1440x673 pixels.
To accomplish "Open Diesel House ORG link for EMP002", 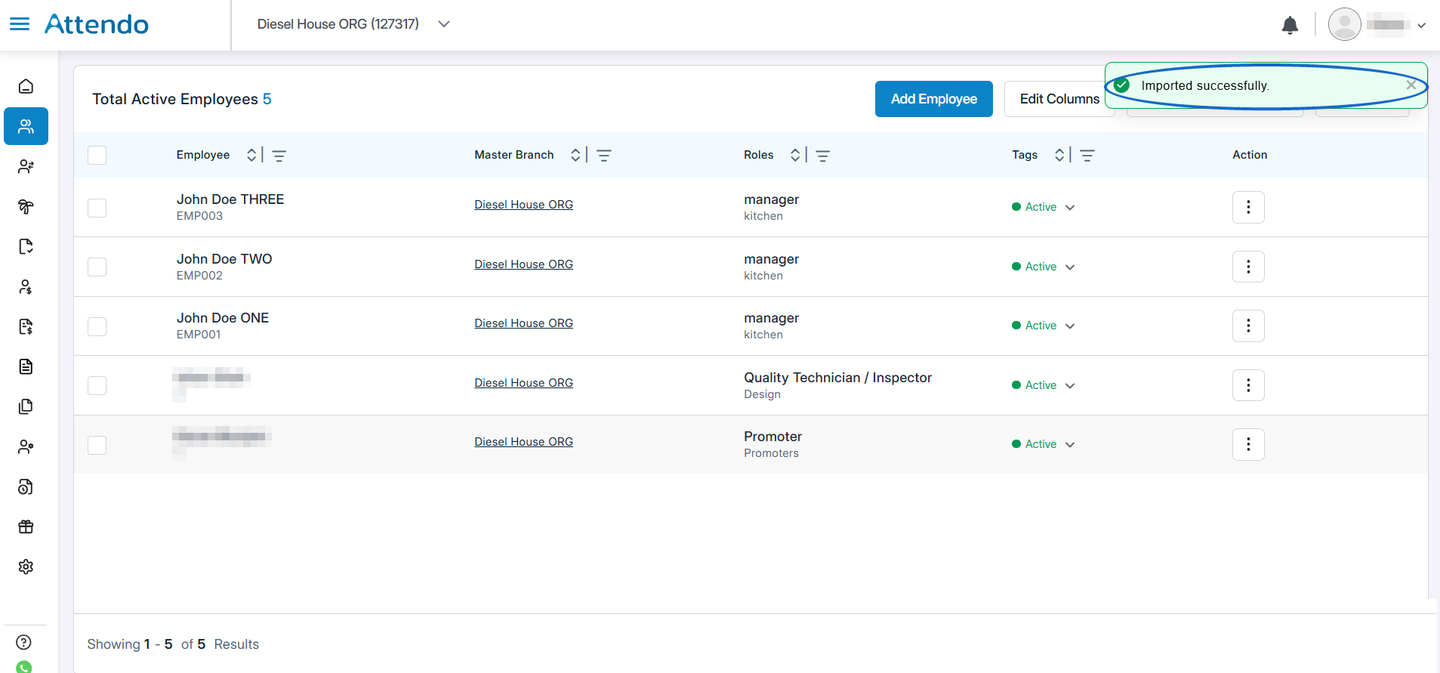I will [523, 264].
